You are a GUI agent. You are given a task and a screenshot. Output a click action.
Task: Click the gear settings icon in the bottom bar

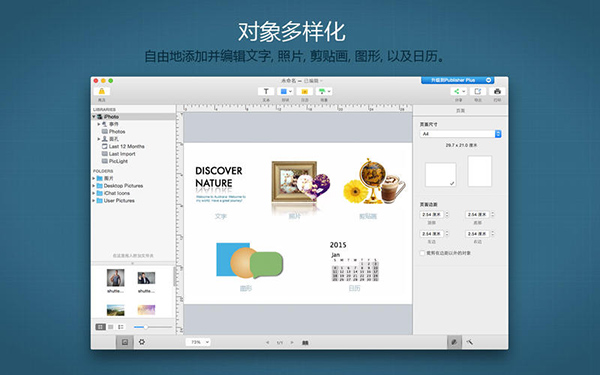pos(142,342)
